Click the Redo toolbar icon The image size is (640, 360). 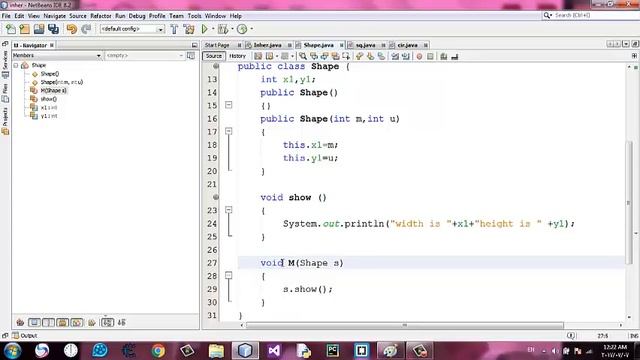click(86, 29)
